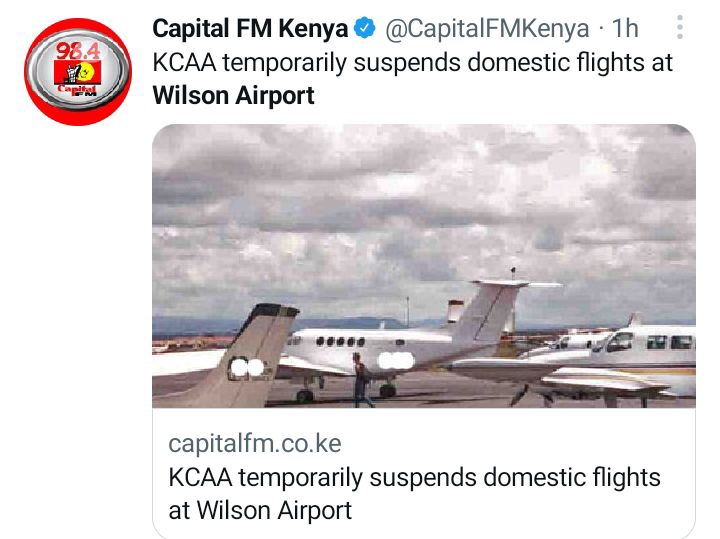Open the three-dot more options menu
This screenshot has width=720, height=539.
pyautogui.click(x=680, y=27)
